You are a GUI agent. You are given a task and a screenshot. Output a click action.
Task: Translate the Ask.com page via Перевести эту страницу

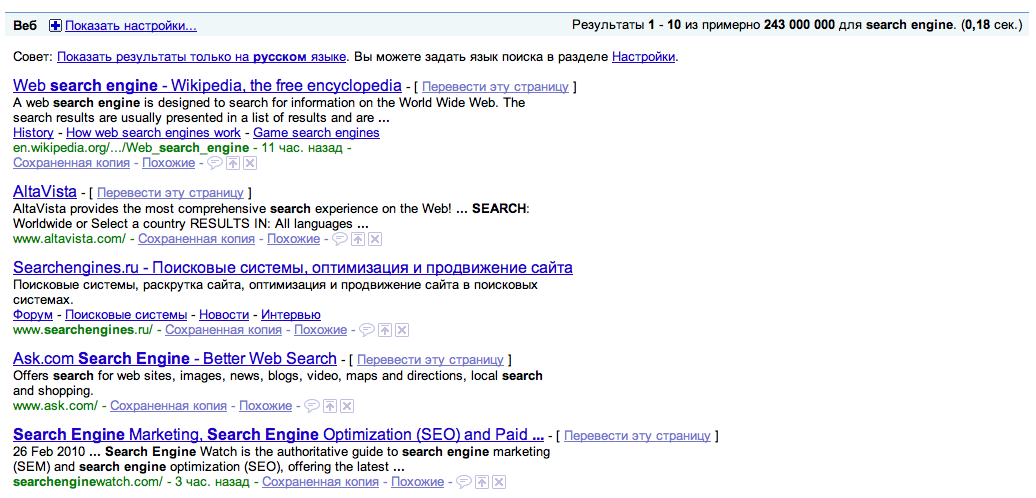point(430,360)
